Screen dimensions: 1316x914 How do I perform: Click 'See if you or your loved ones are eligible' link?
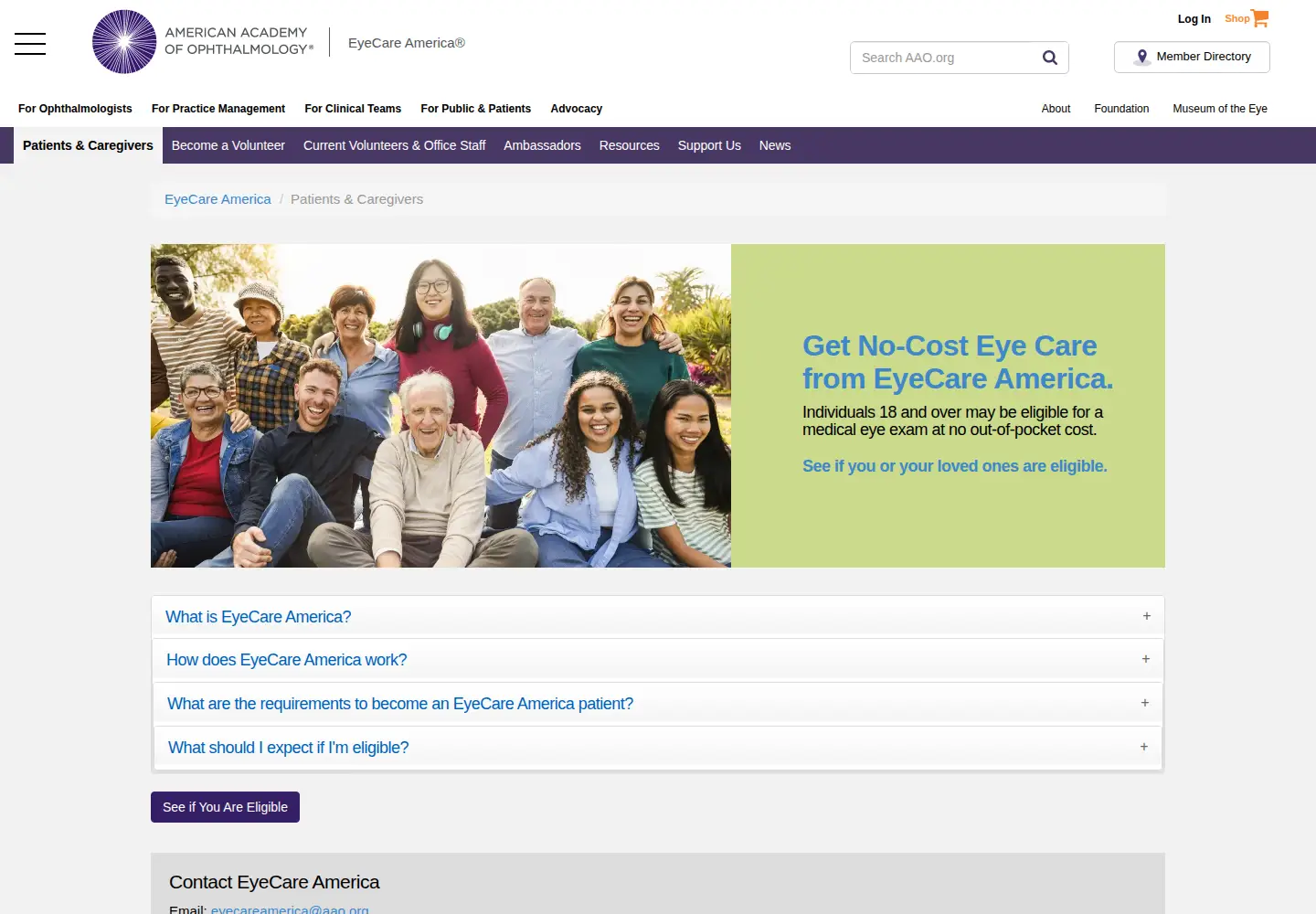(954, 466)
